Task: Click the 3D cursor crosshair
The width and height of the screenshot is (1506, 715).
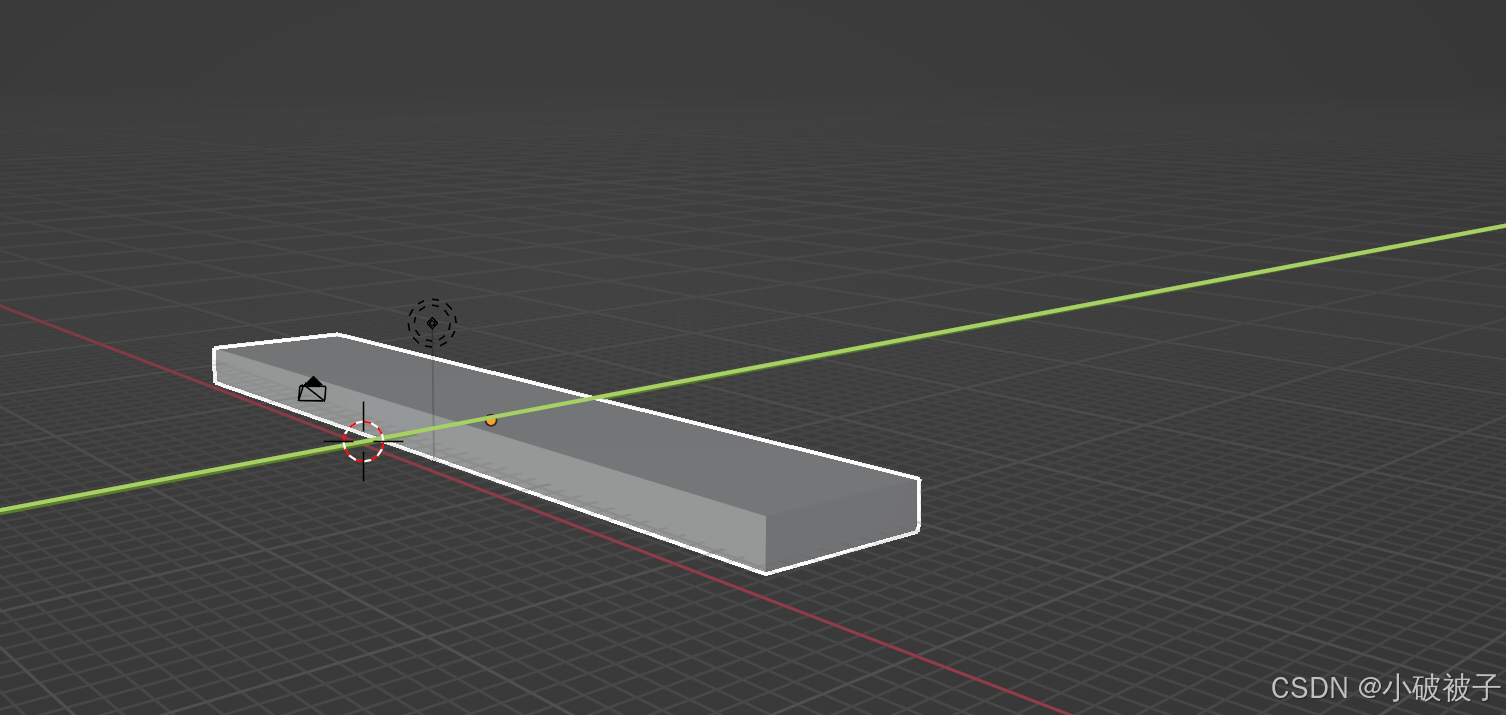Action: tap(363, 441)
